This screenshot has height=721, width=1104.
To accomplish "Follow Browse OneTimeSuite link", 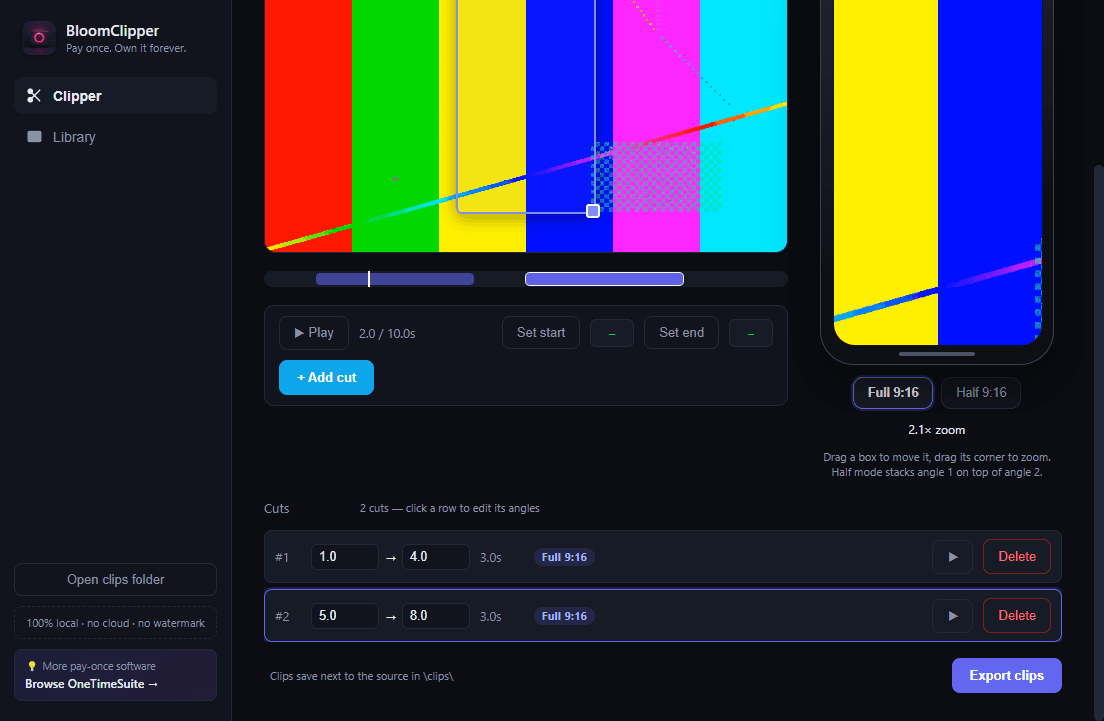I will tap(92, 684).
